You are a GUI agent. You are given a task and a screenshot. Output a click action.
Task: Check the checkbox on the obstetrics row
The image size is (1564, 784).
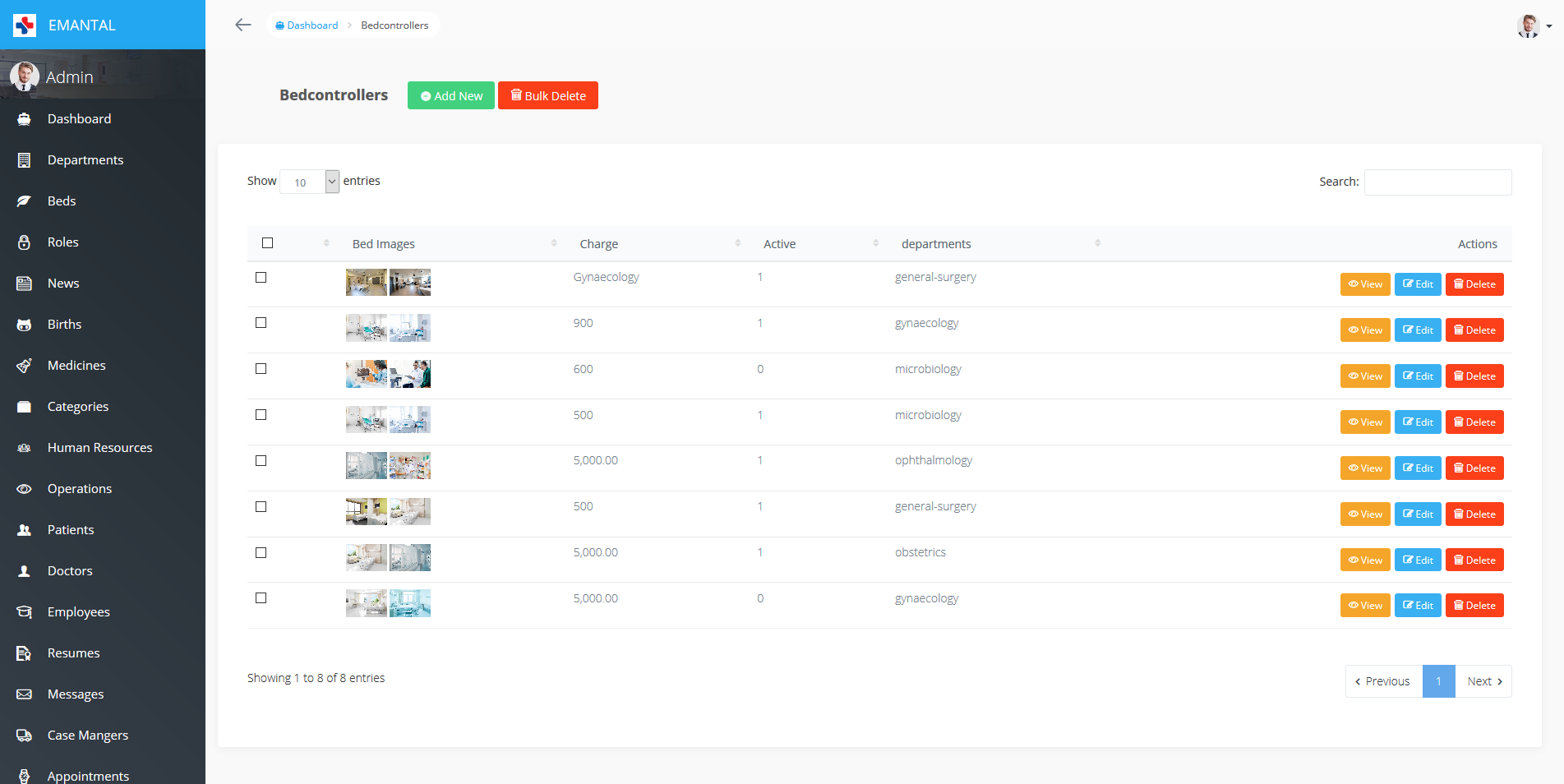tap(261, 552)
